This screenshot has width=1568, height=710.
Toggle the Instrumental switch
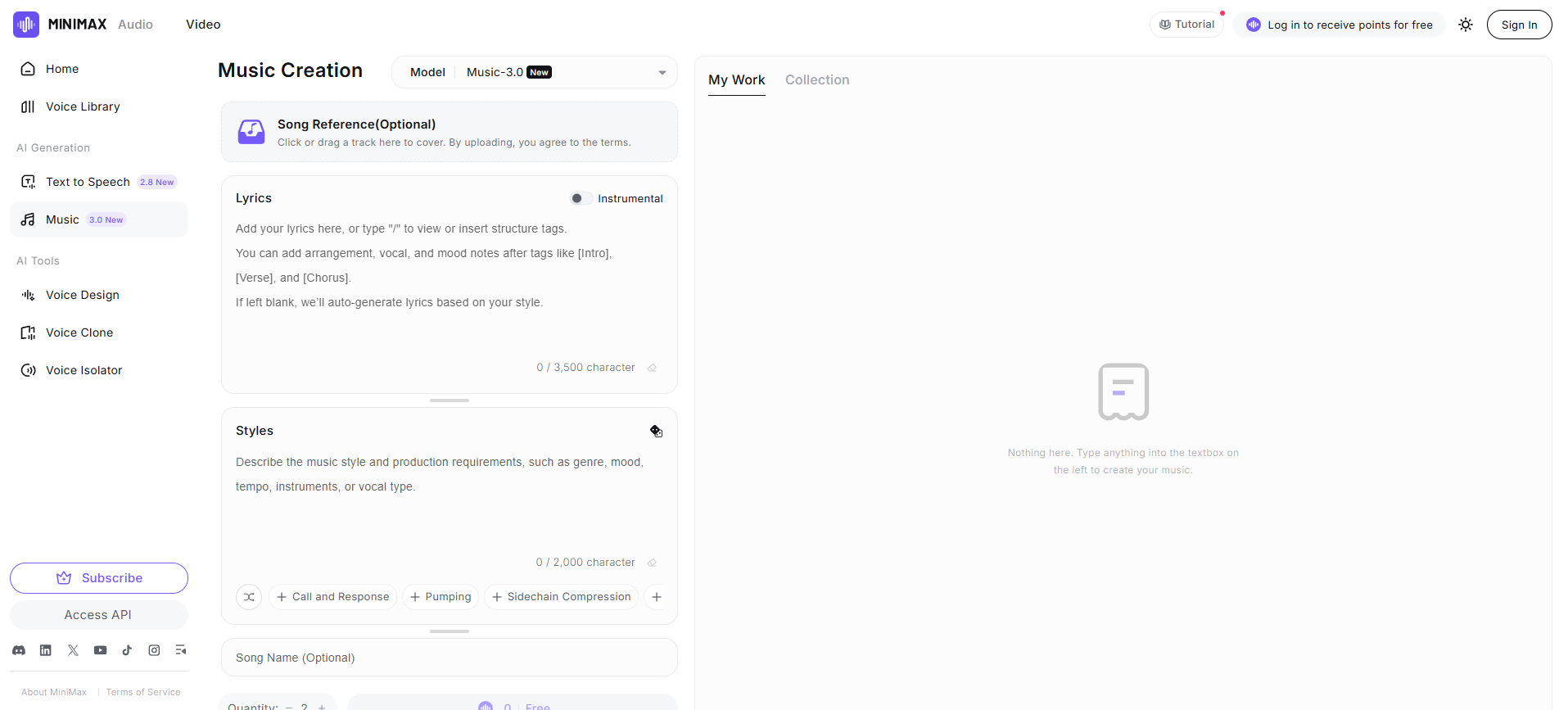pyautogui.click(x=581, y=198)
